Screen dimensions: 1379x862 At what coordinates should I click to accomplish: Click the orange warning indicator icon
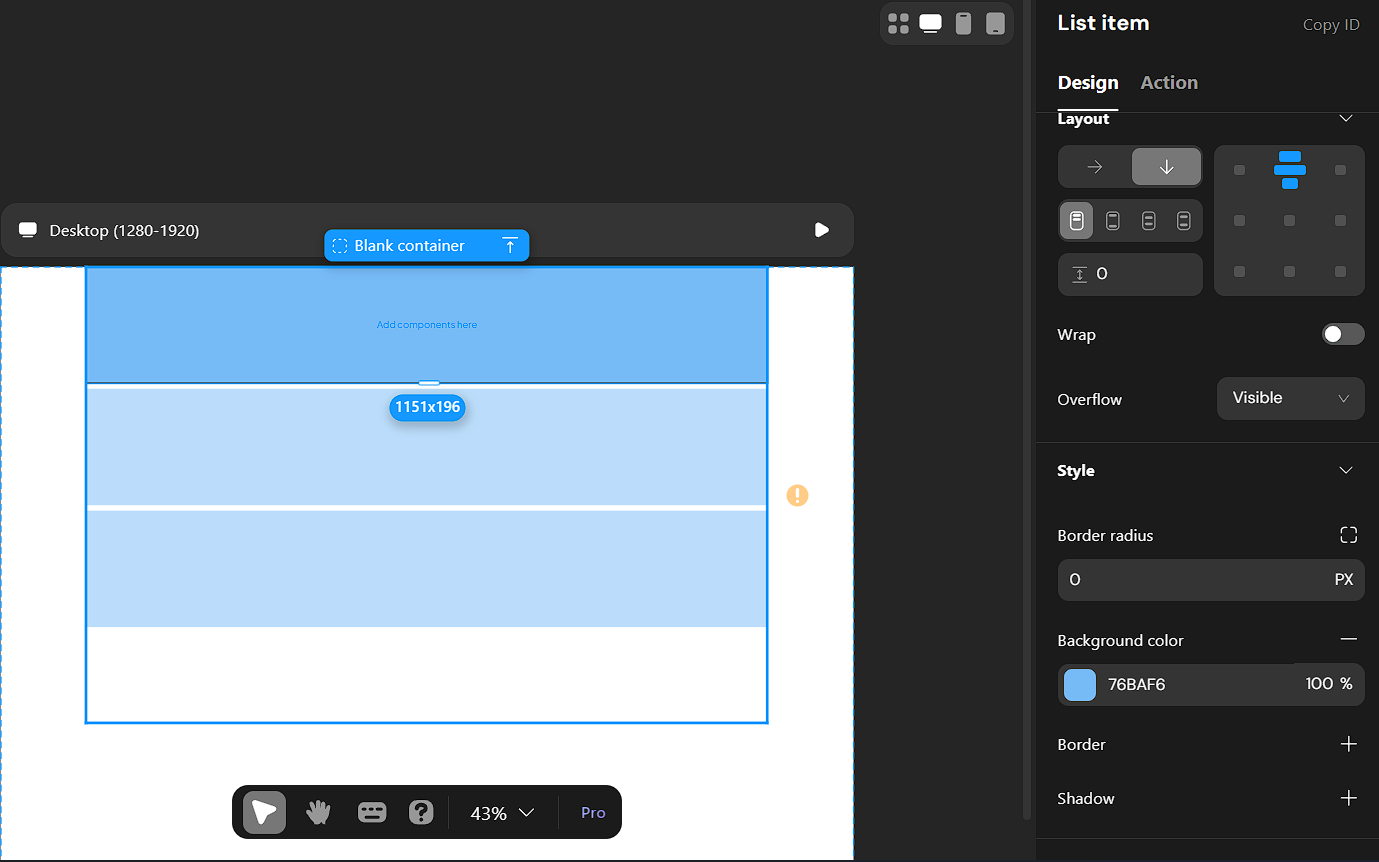click(x=797, y=495)
